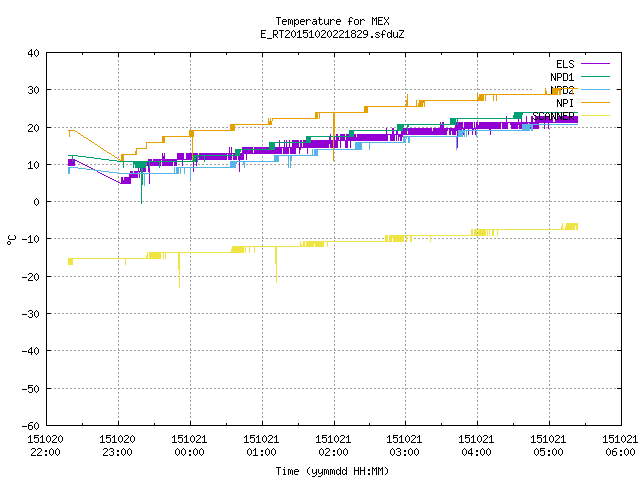The width and height of the screenshot is (640, 480).
Task: Click the orange NPI legend line sample
Action: point(595,102)
